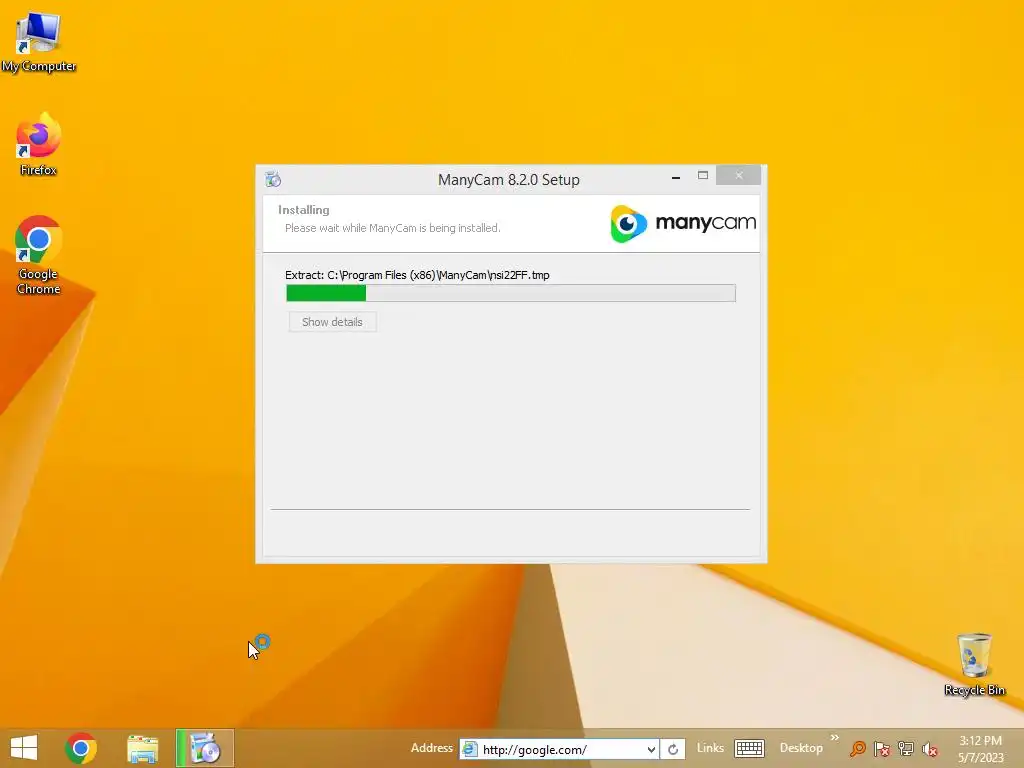Click the page icon in the address field
The image size is (1024, 768).
[x=470, y=749]
